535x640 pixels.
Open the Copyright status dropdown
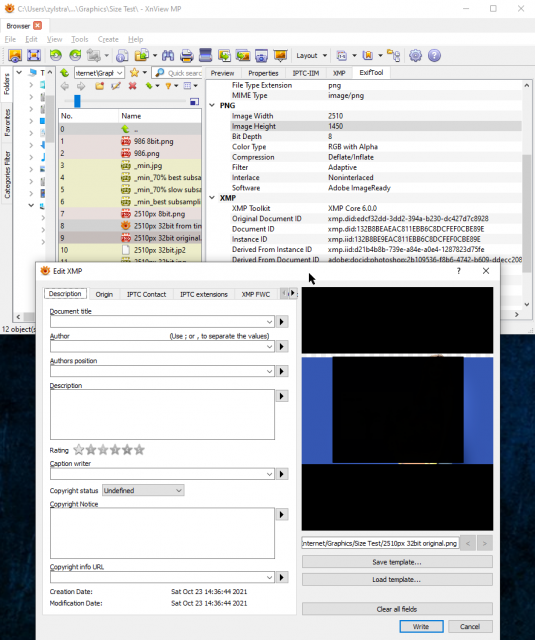click(143, 490)
